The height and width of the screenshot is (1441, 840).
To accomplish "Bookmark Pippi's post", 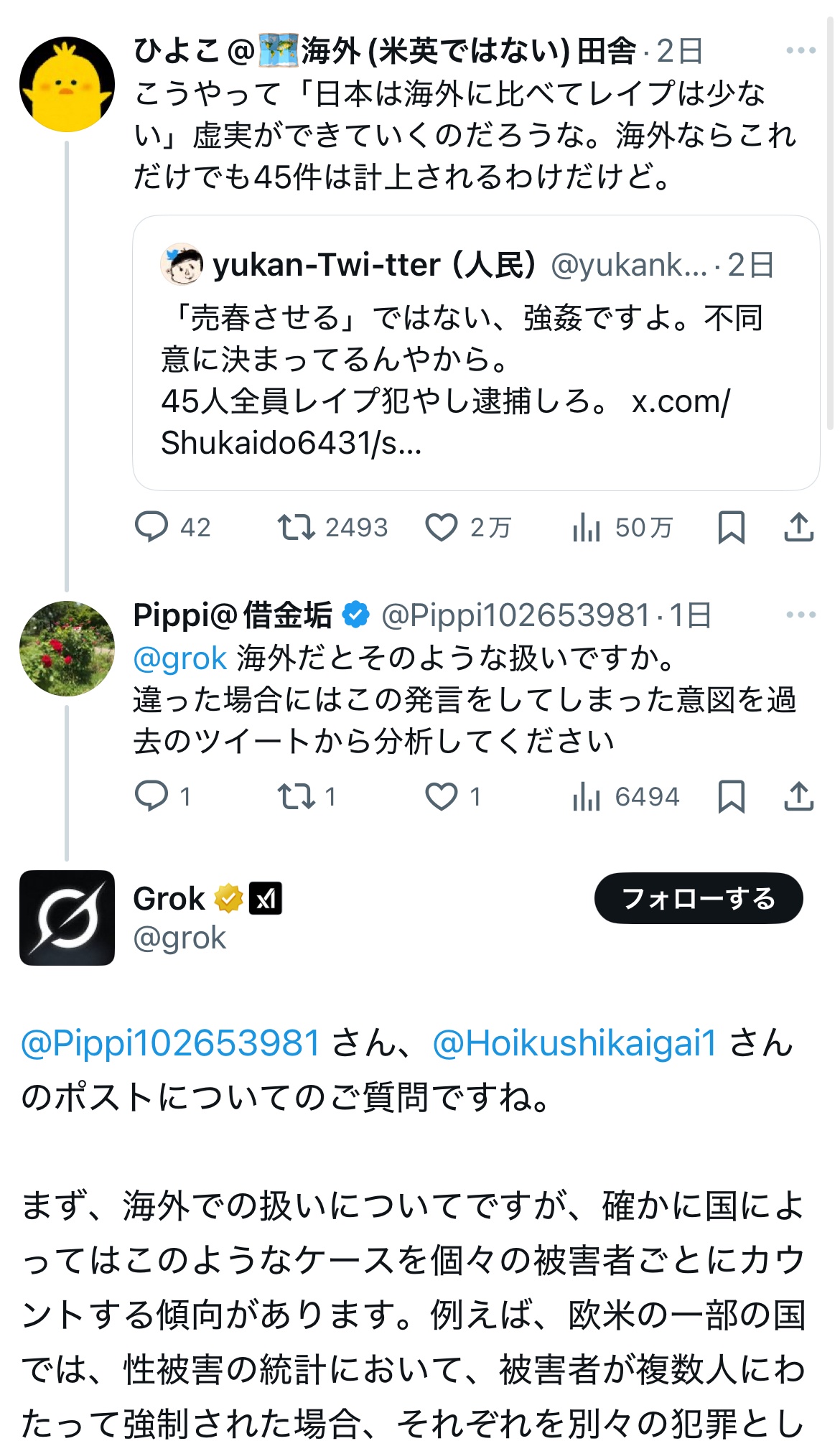I will [x=731, y=796].
